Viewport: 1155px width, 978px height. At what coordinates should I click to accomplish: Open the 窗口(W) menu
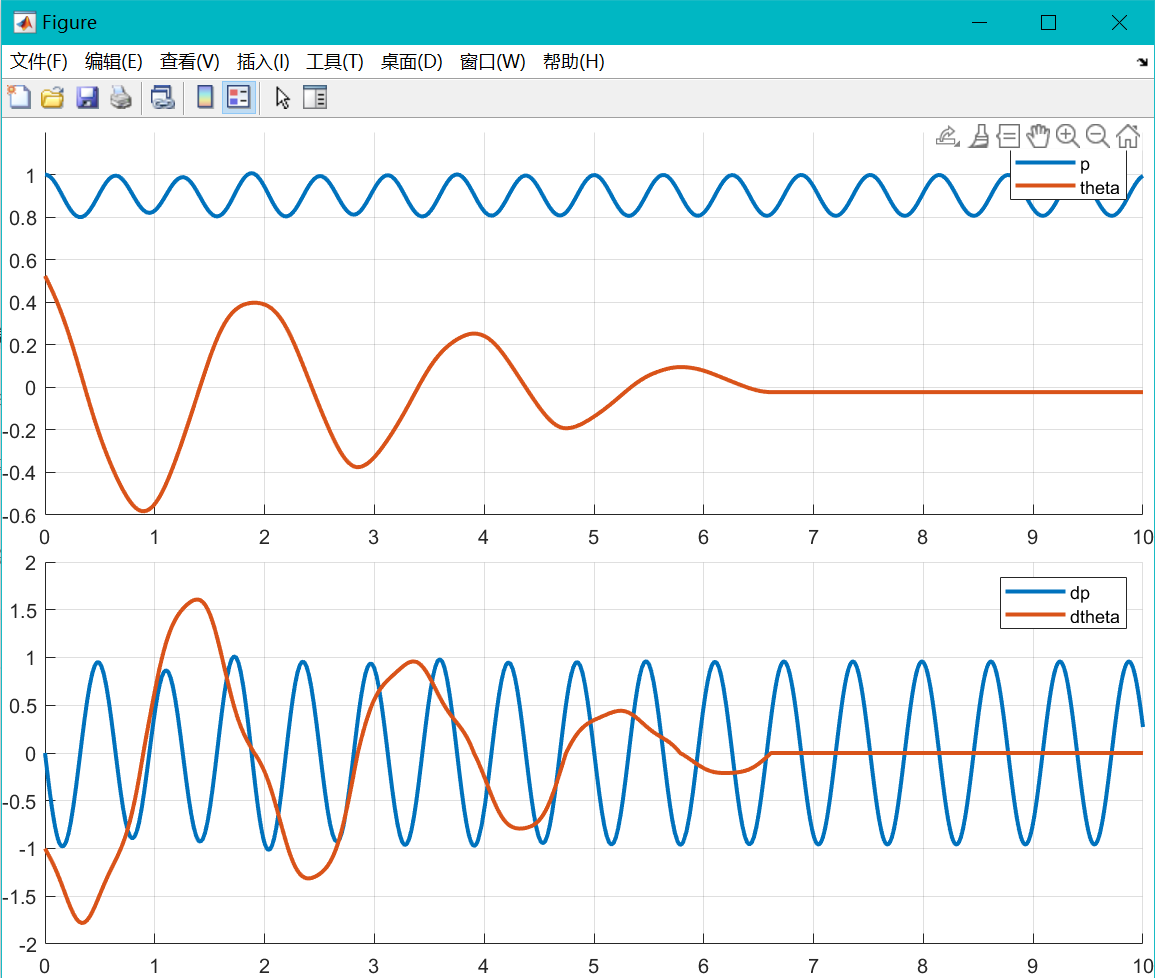point(492,62)
